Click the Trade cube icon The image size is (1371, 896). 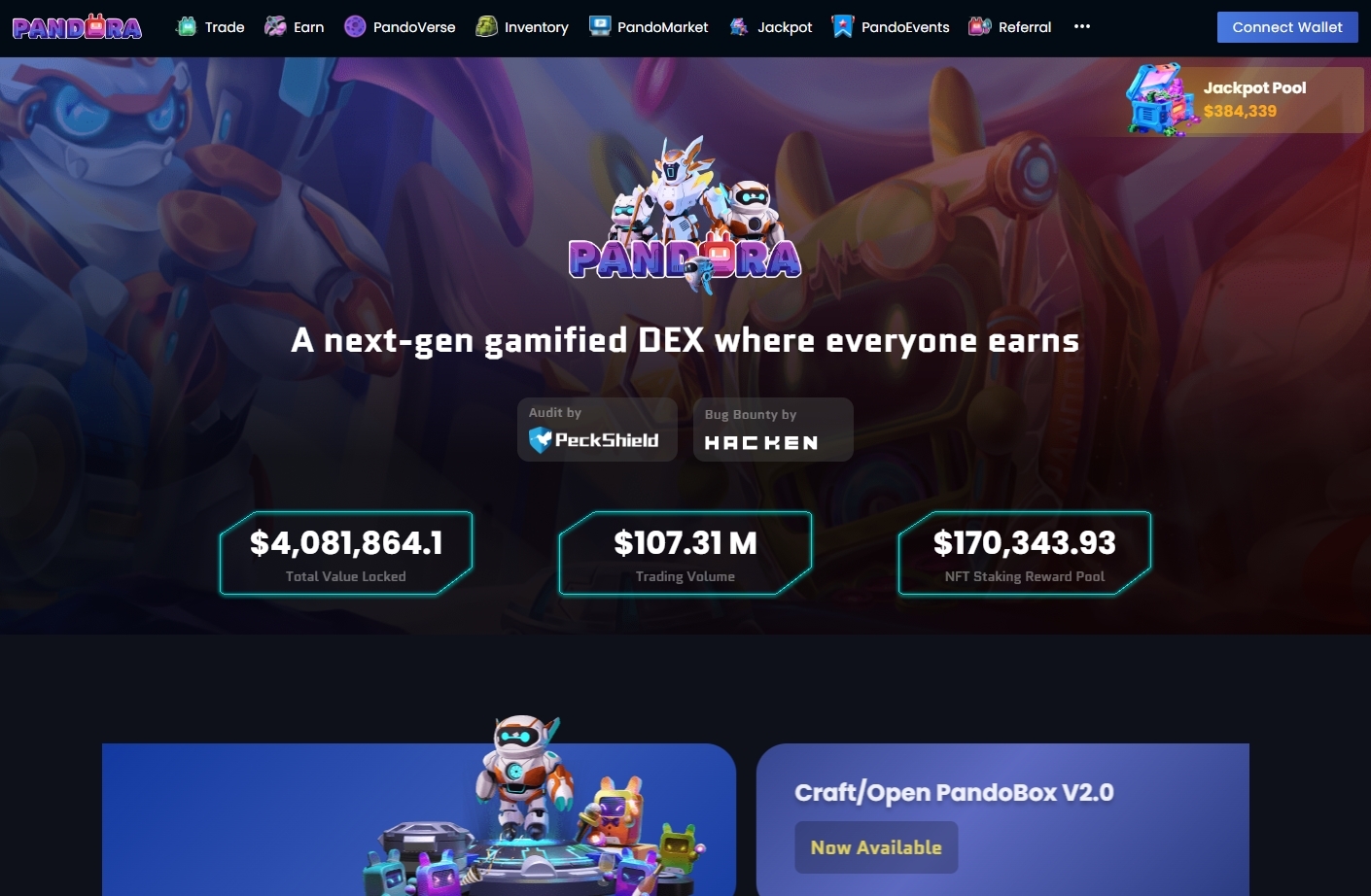tap(187, 27)
